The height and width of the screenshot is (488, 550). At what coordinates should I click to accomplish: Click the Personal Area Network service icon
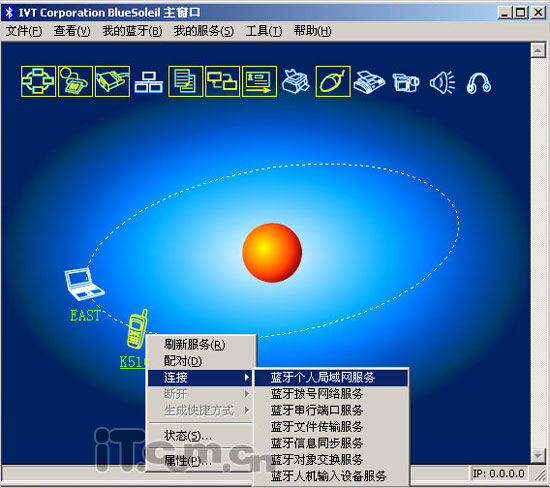coord(38,81)
